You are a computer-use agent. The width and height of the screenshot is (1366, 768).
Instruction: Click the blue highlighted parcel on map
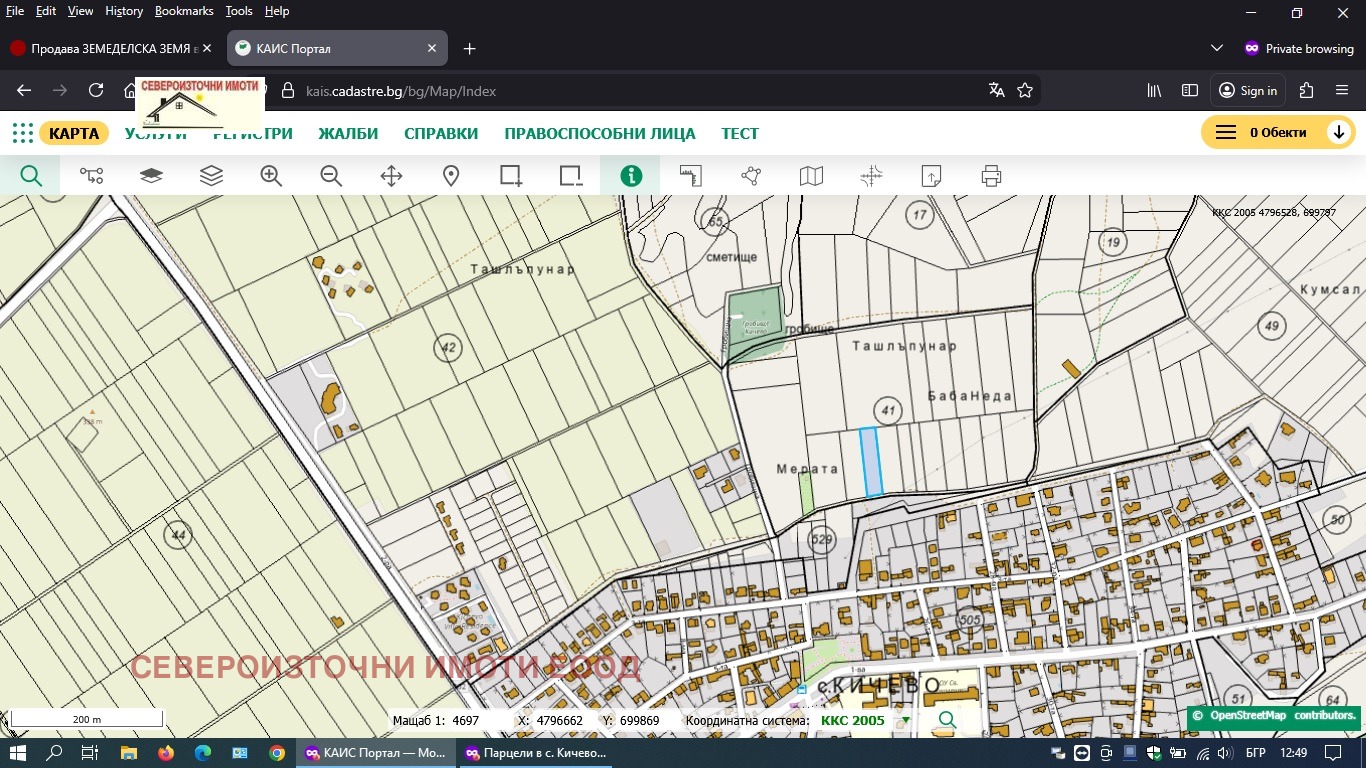[x=871, y=462]
